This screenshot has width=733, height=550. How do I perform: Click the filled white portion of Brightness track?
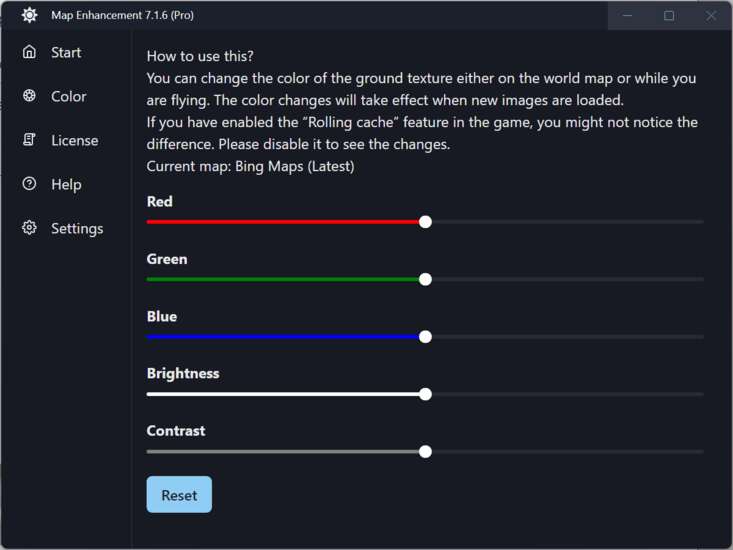coord(283,394)
